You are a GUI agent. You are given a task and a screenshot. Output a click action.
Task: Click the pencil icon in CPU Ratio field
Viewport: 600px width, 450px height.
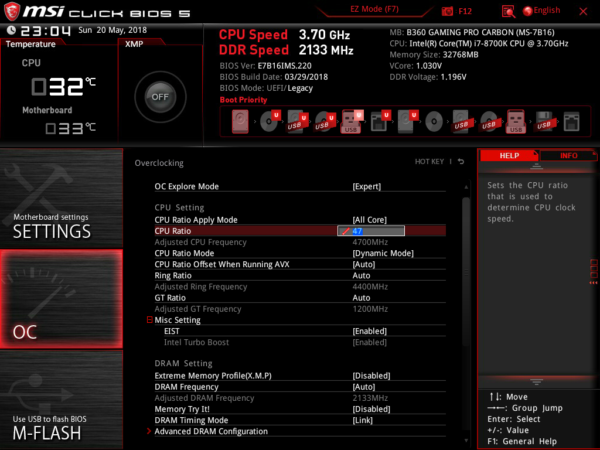(346, 231)
